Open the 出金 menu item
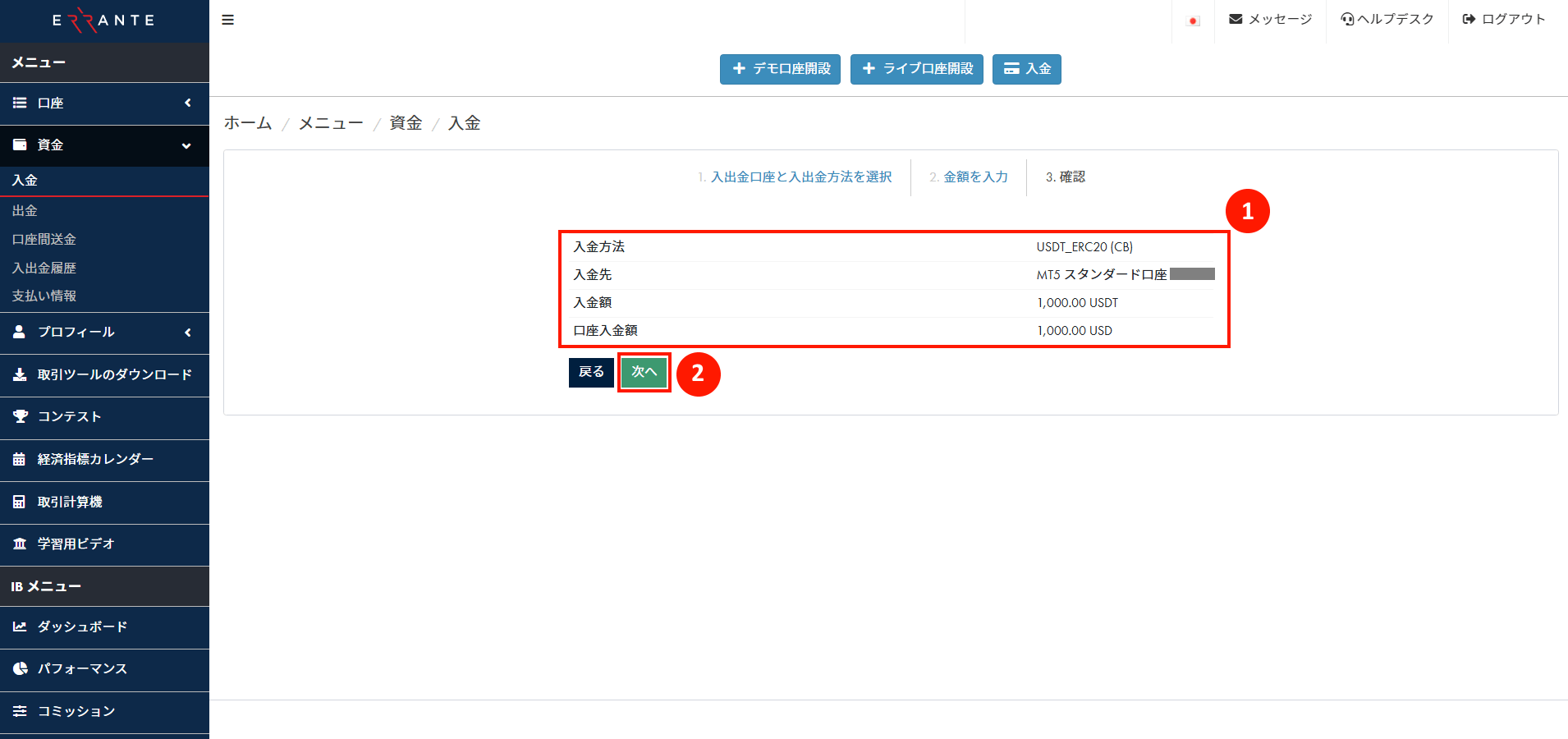Image resolution: width=1568 pixels, height=739 pixels. (25, 210)
